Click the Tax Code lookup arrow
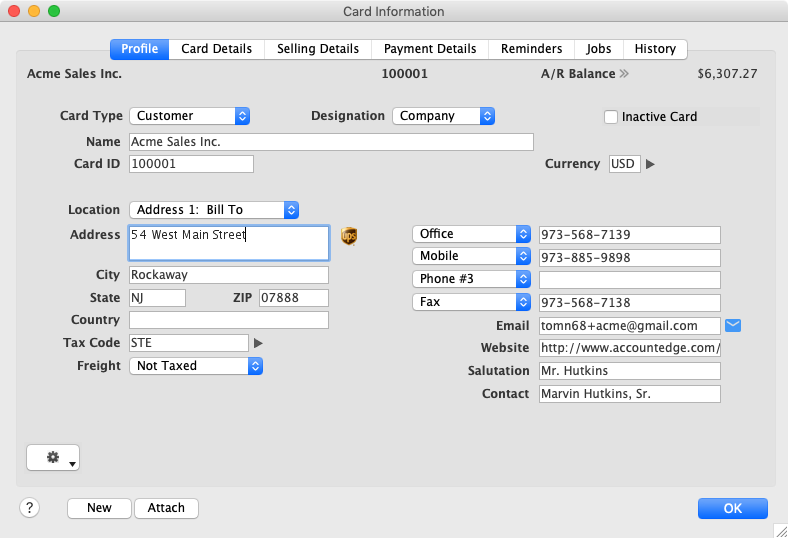788x538 pixels. (x=258, y=343)
